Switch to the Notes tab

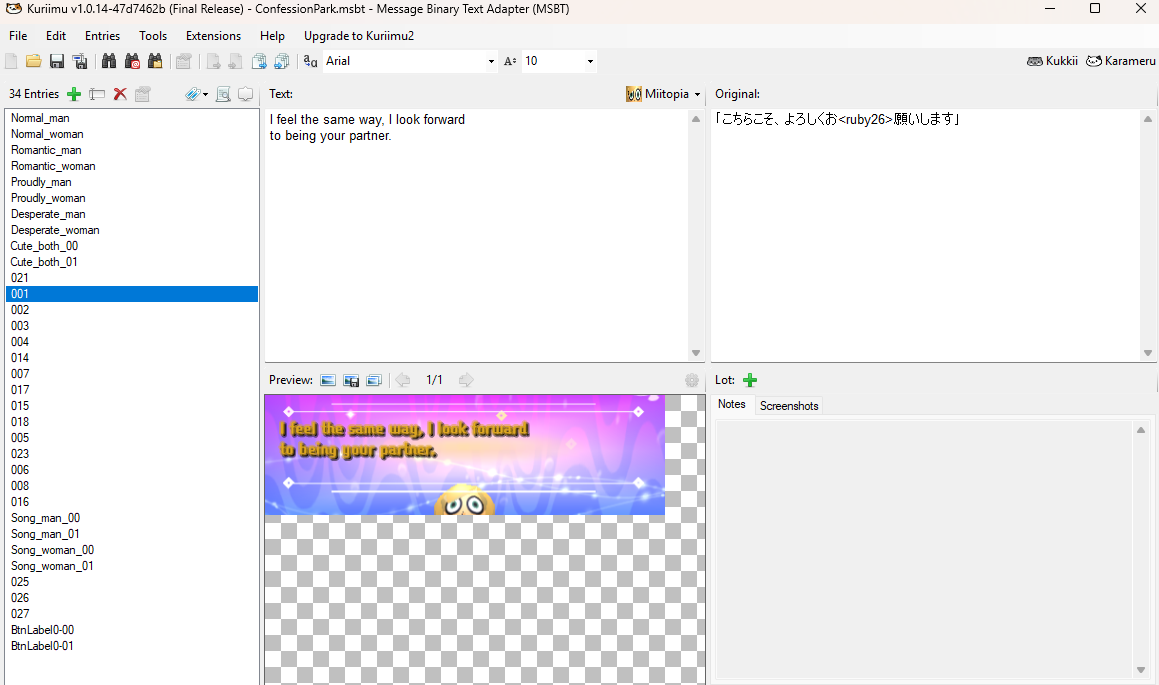tap(732, 404)
